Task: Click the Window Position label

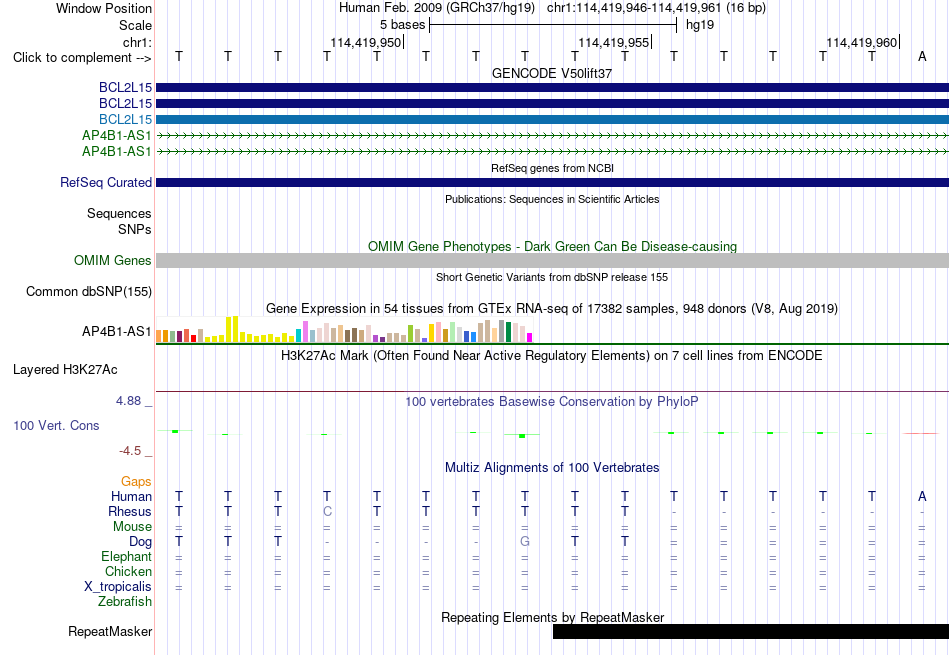Action: point(104,8)
